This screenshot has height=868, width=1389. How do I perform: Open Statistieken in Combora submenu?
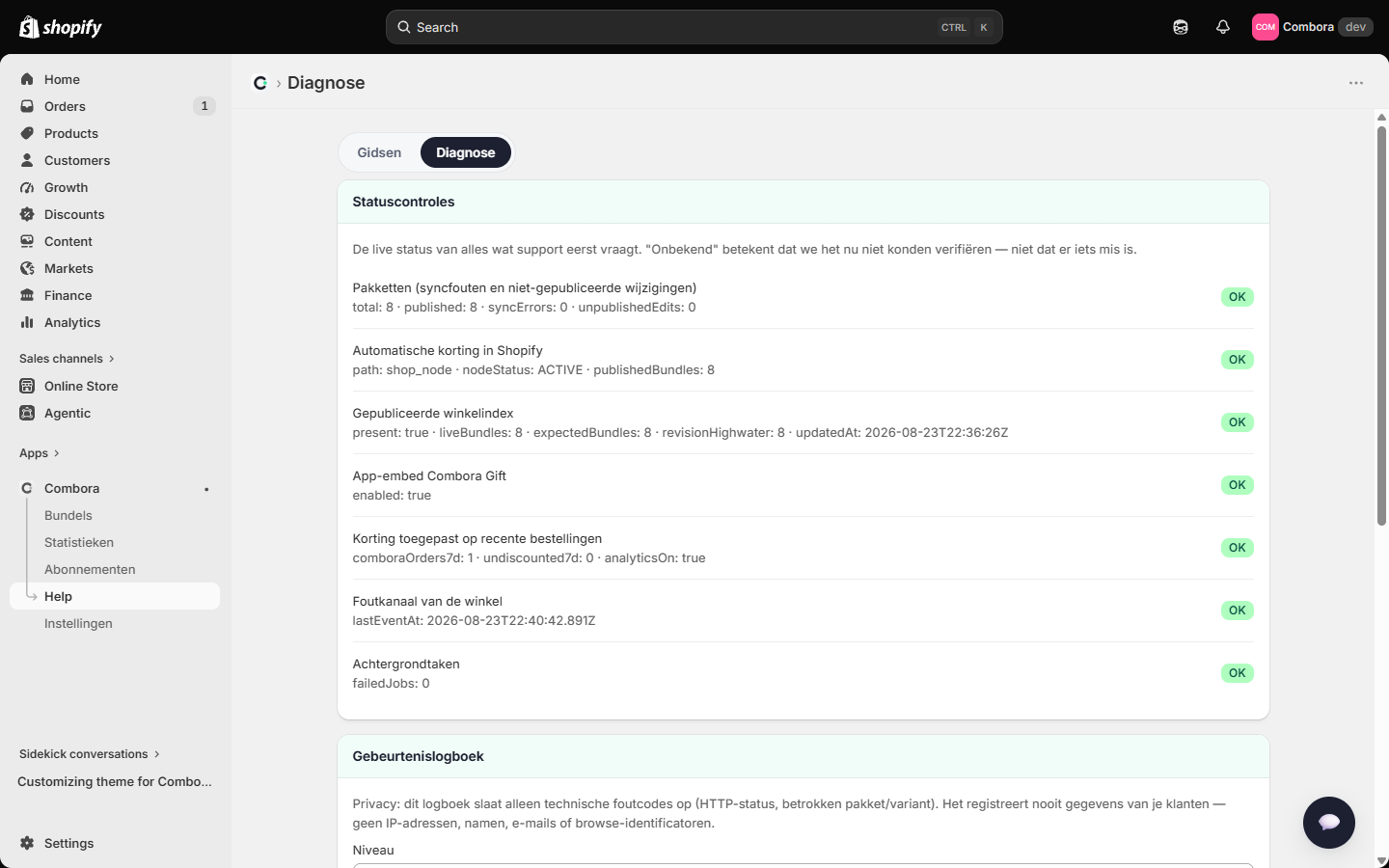tap(79, 542)
